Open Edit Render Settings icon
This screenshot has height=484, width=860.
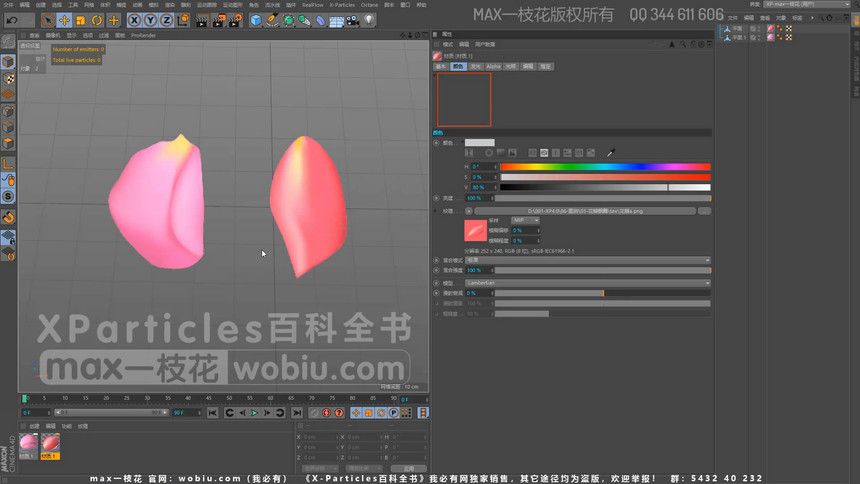[x=235, y=21]
